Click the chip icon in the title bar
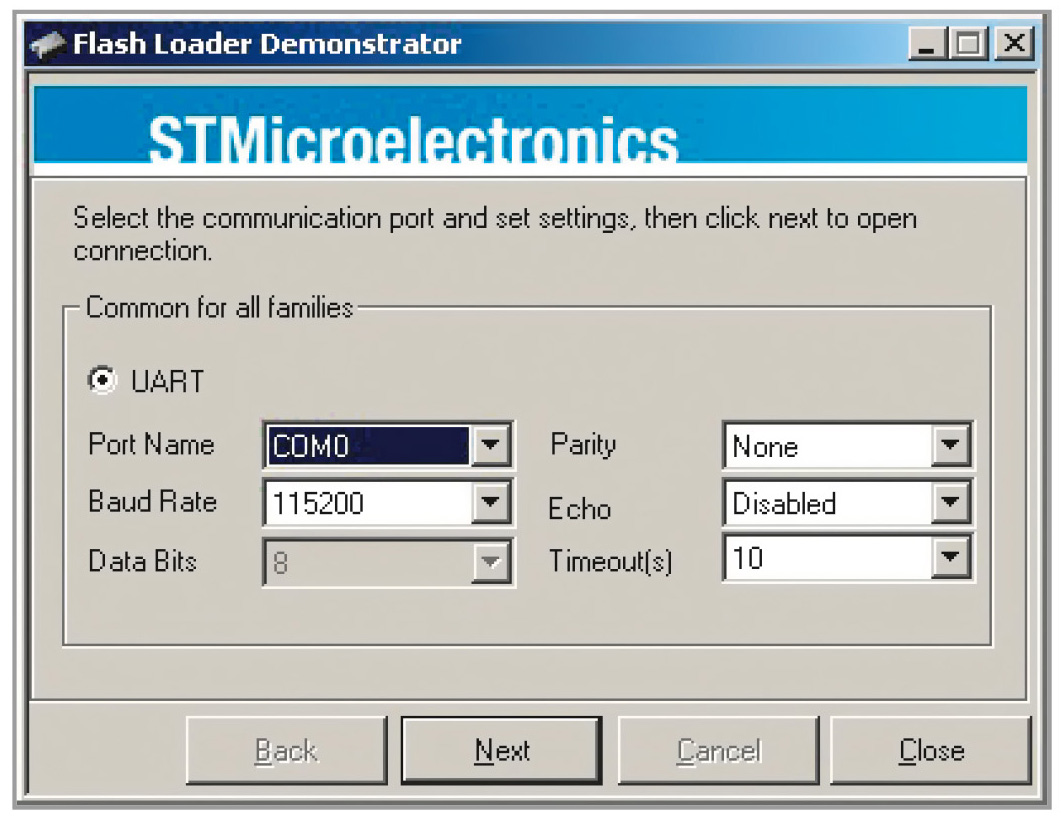The width and height of the screenshot is (1061, 817). [47, 46]
